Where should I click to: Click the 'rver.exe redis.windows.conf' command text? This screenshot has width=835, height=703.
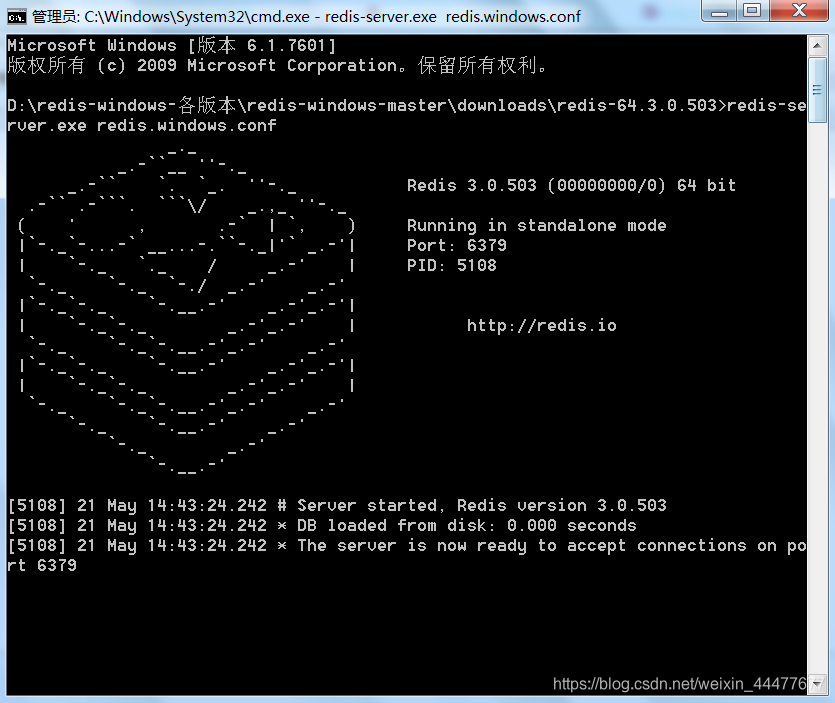tap(142, 126)
